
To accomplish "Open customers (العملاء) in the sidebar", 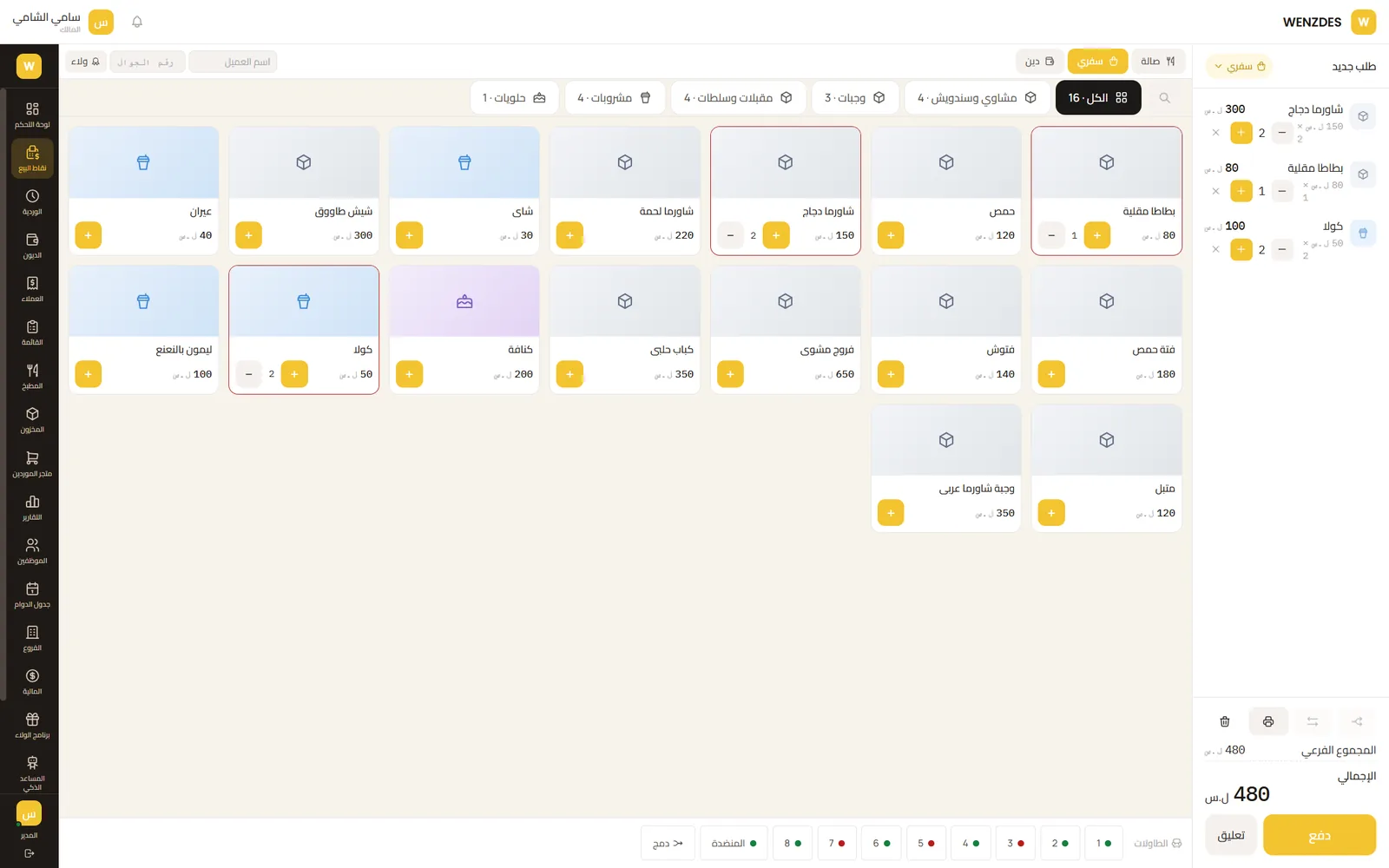I will [32, 289].
